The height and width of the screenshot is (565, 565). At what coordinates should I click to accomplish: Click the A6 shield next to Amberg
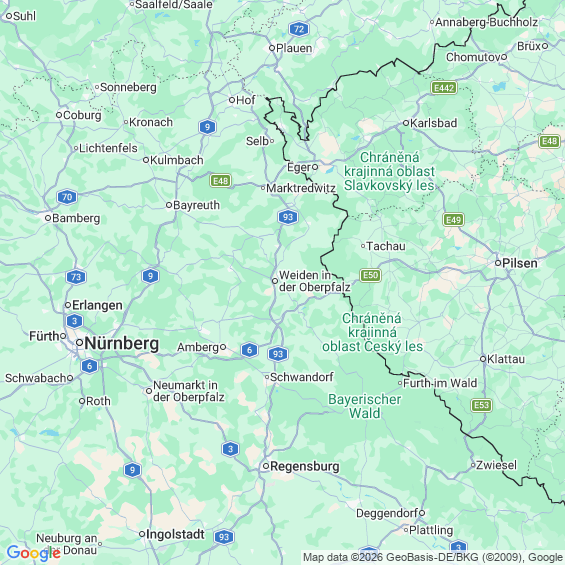click(x=249, y=350)
